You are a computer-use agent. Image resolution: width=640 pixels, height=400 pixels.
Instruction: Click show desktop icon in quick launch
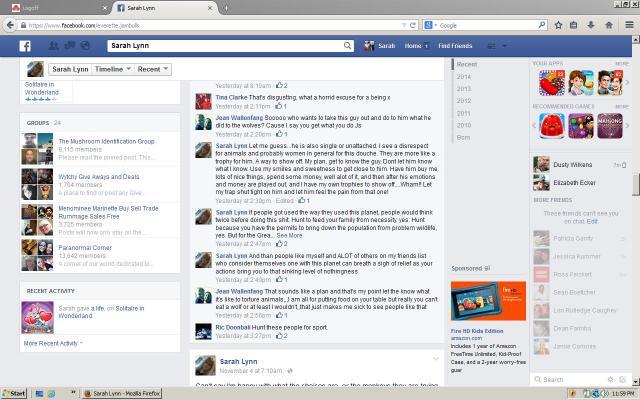point(39,394)
